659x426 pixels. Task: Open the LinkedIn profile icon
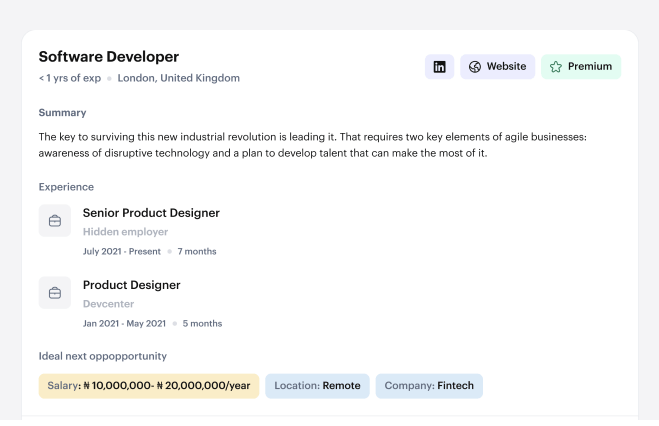point(439,67)
